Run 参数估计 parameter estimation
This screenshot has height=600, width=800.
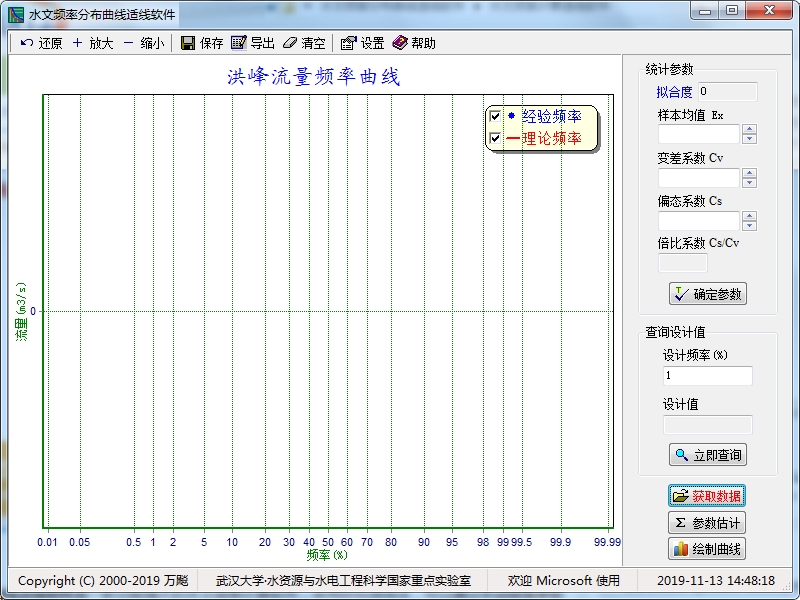707,523
